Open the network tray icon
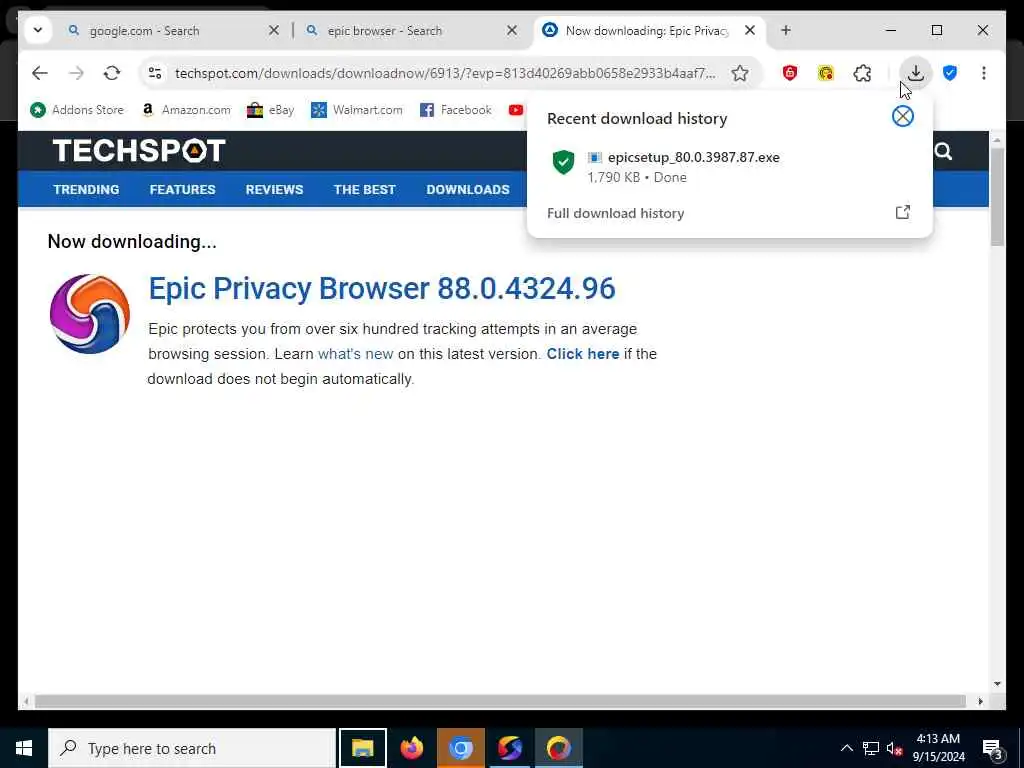 click(x=871, y=748)
